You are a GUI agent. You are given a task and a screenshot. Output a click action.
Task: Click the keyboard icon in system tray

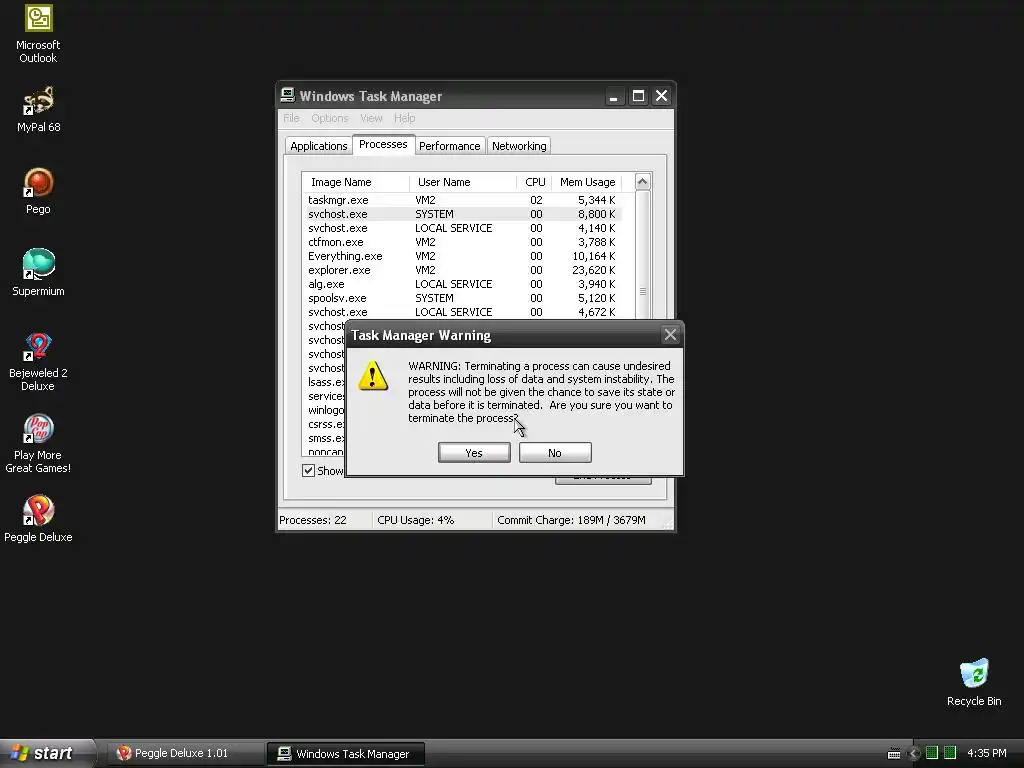coord(894,754)
